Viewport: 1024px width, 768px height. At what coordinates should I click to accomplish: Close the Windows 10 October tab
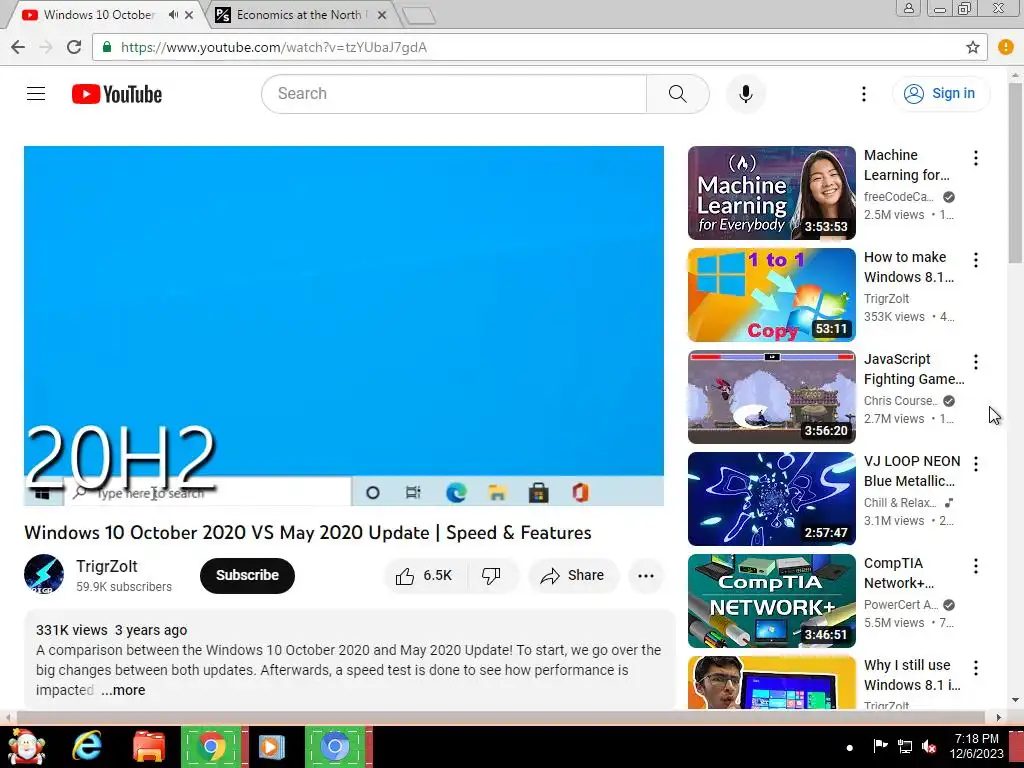tap(189, 14)
